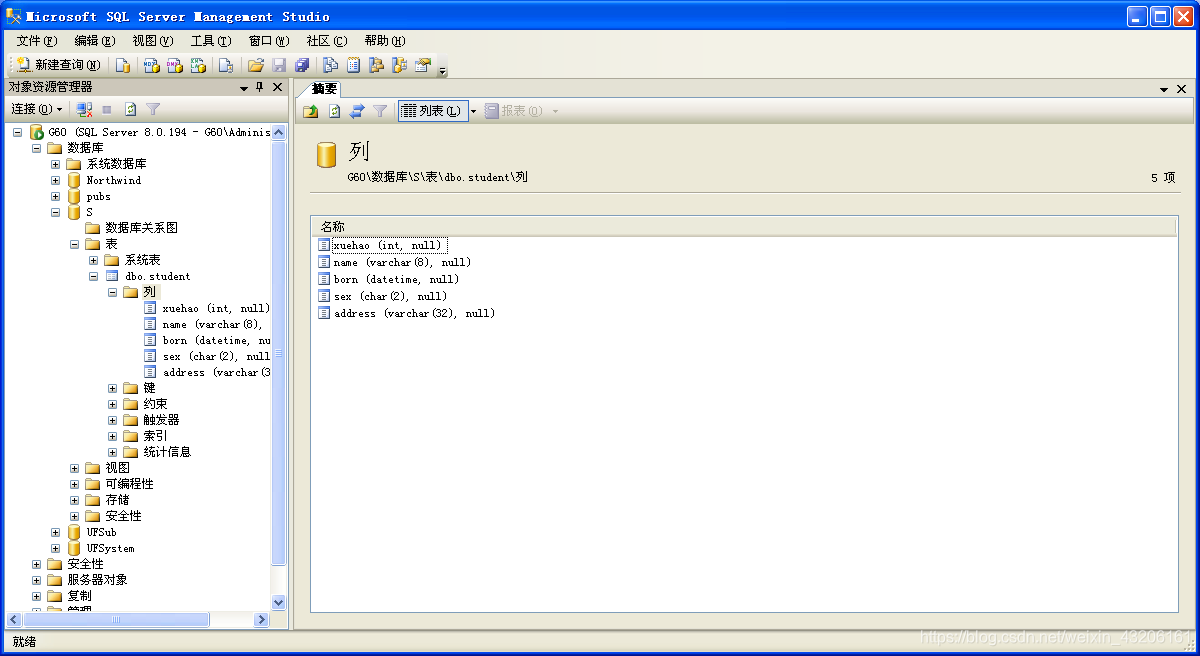Open the 编辑(E) menu
The height and width of the screenshot is (656, 1200).
95,41
